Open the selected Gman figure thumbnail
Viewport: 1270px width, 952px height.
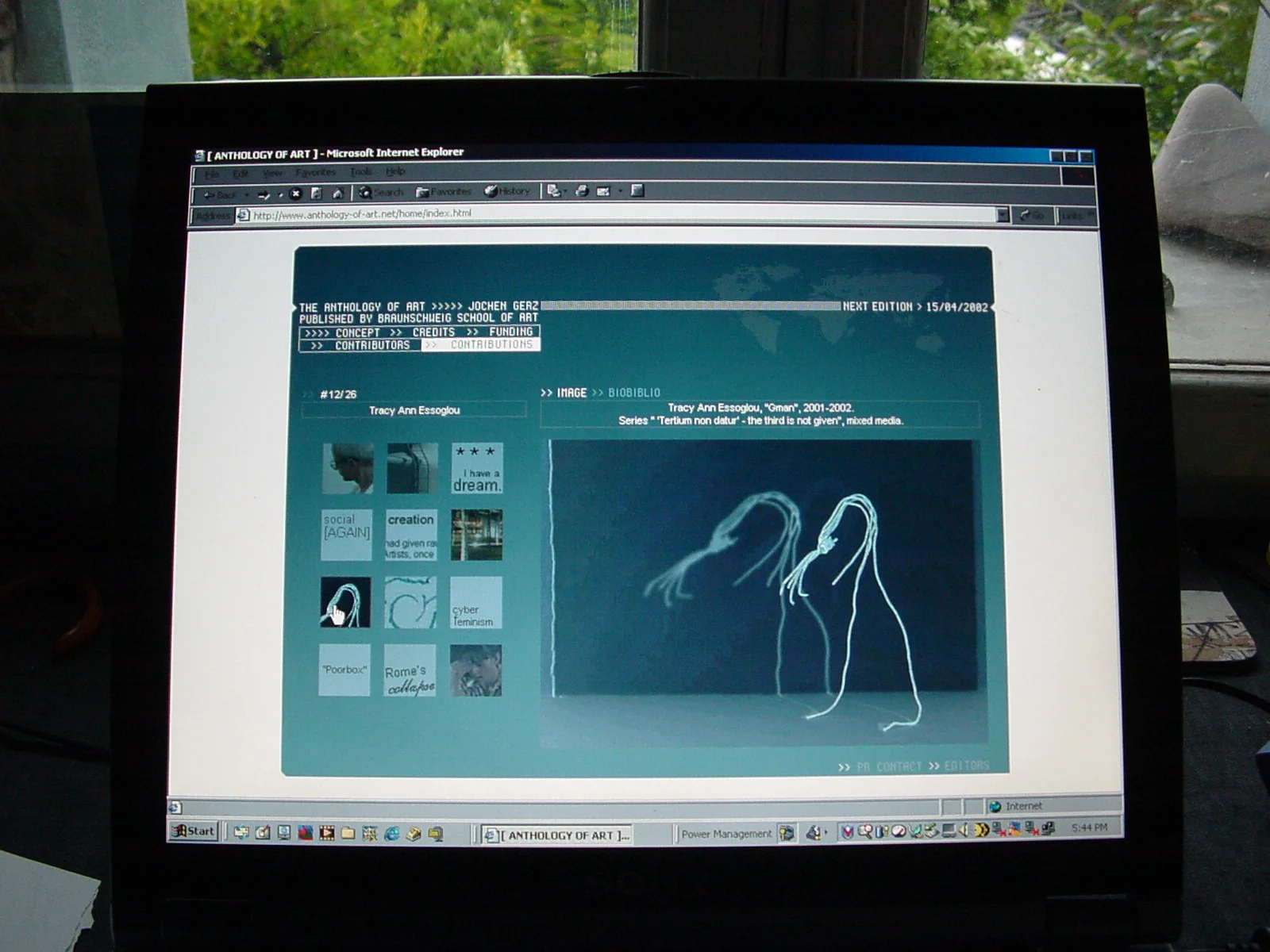(x=345, y=602)
